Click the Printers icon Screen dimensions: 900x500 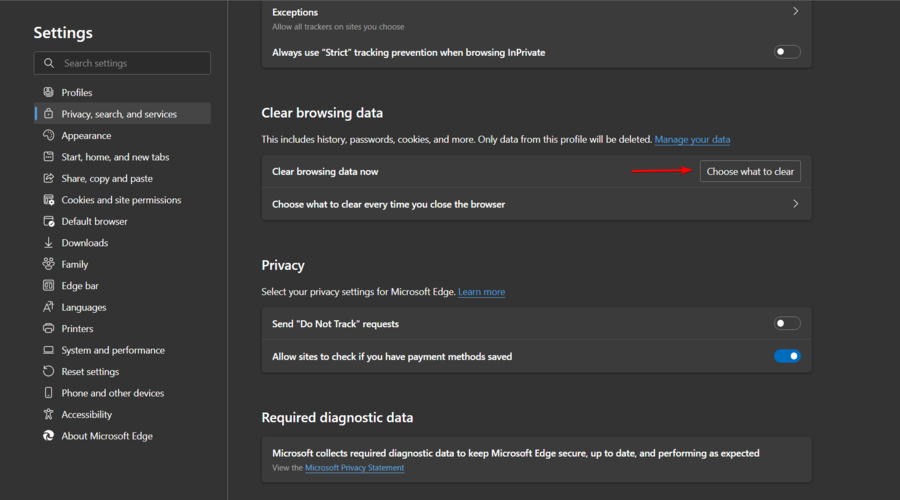[x=48, y=329]
